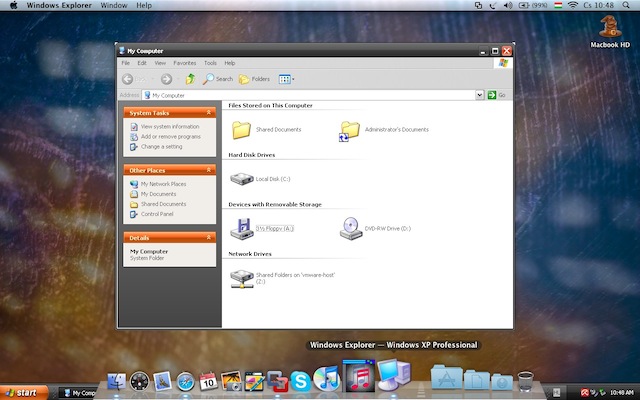Open Mail from the Dock

tap(162, 382)
